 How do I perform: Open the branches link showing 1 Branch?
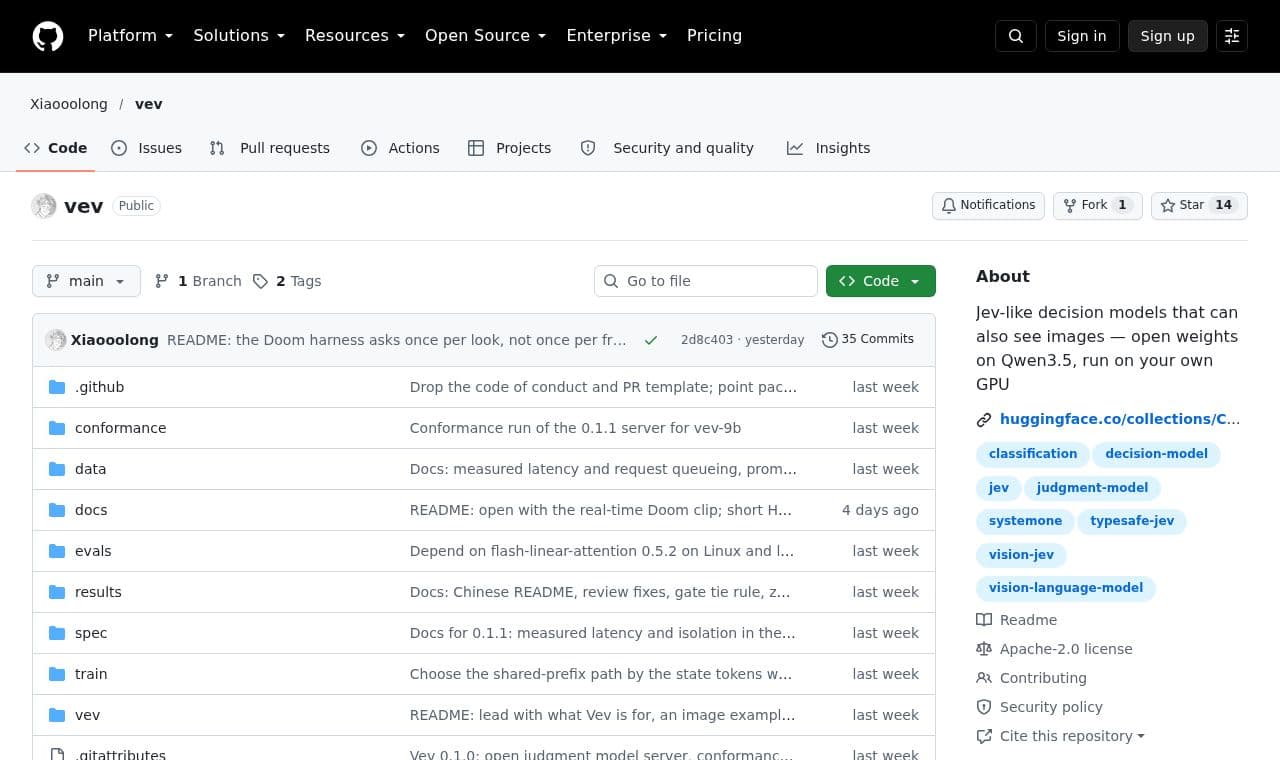[x=198, y=281]
